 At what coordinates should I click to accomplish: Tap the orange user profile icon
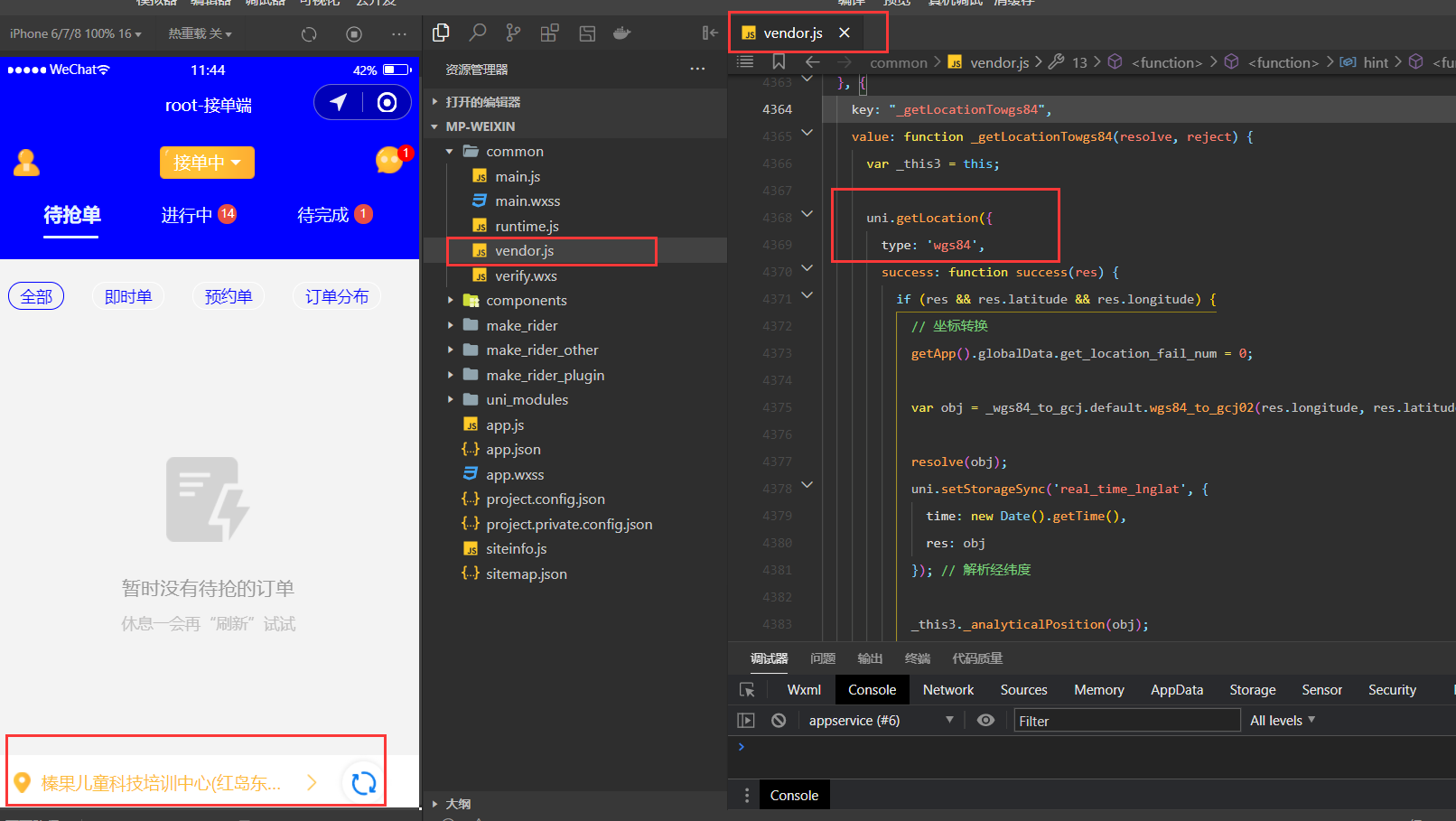(x=26, y=163)
